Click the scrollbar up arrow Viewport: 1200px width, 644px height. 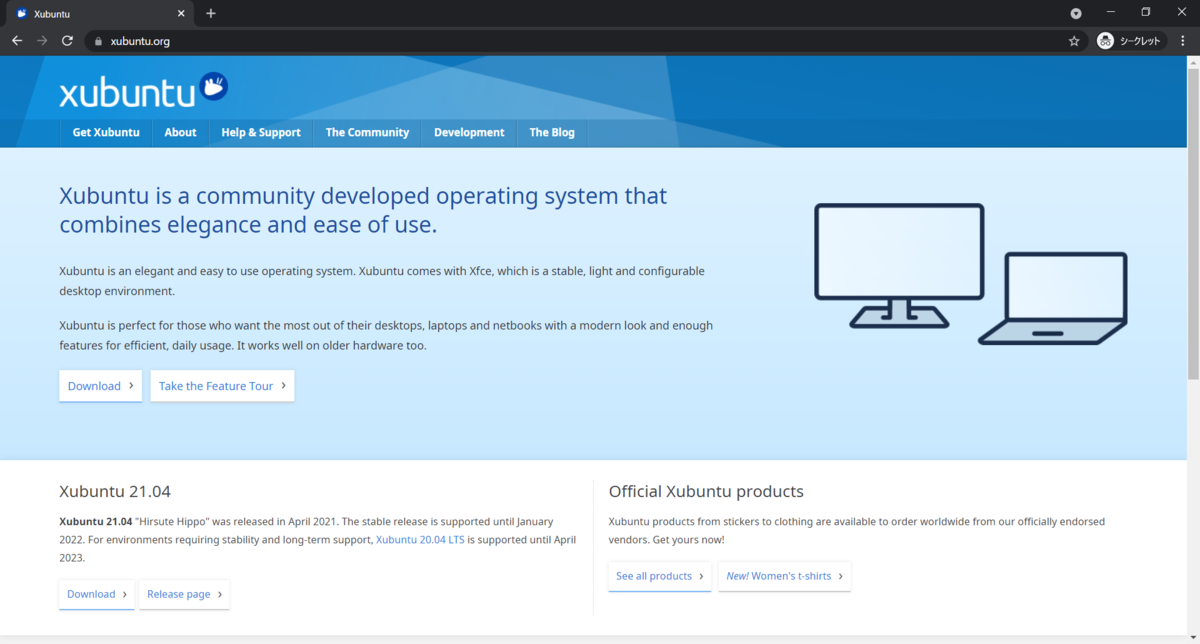coord(1193,61)
